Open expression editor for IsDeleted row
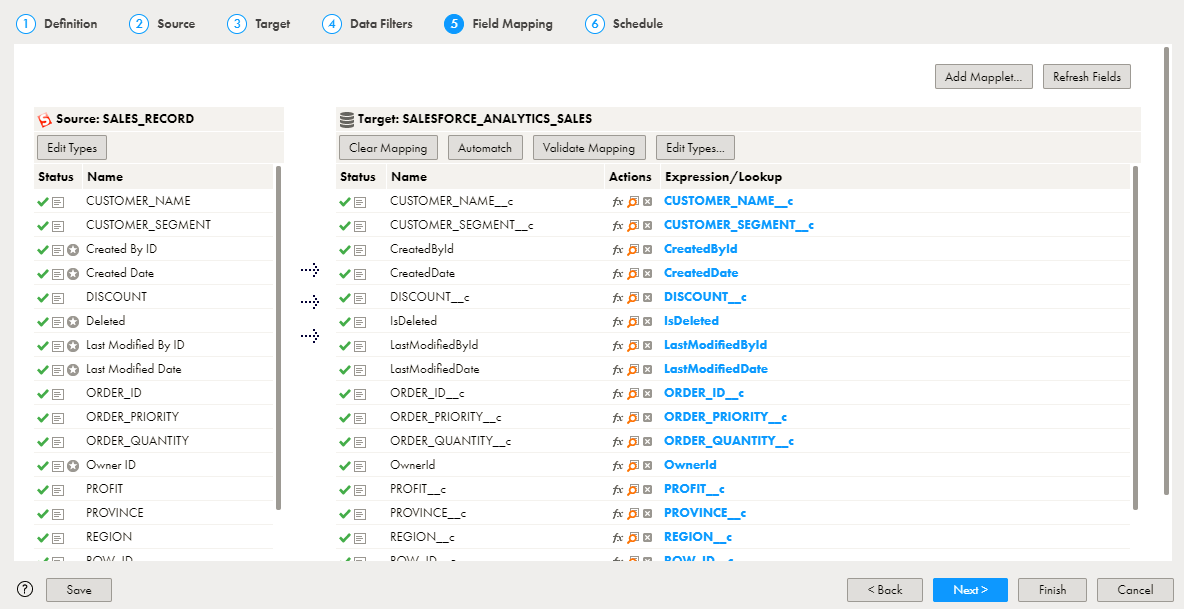This screenshot has width=1190, height=610. (618, 322)
